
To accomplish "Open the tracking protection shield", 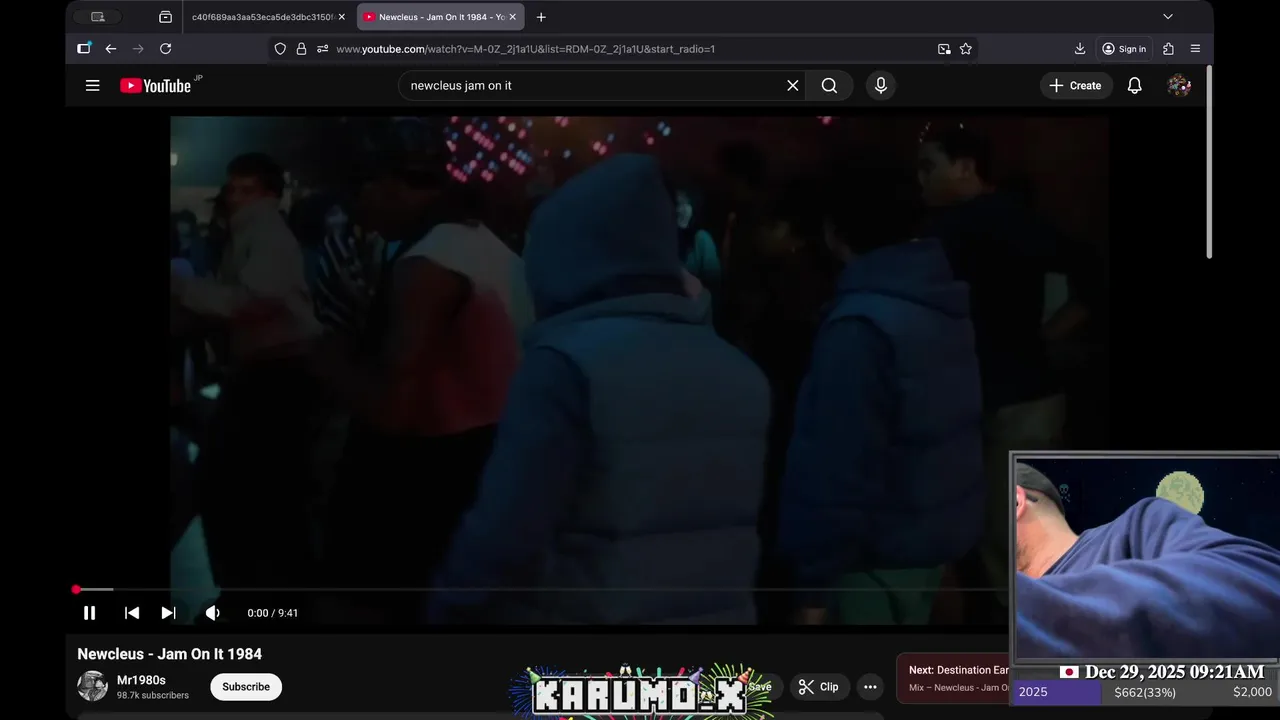I will coord(280,49).
